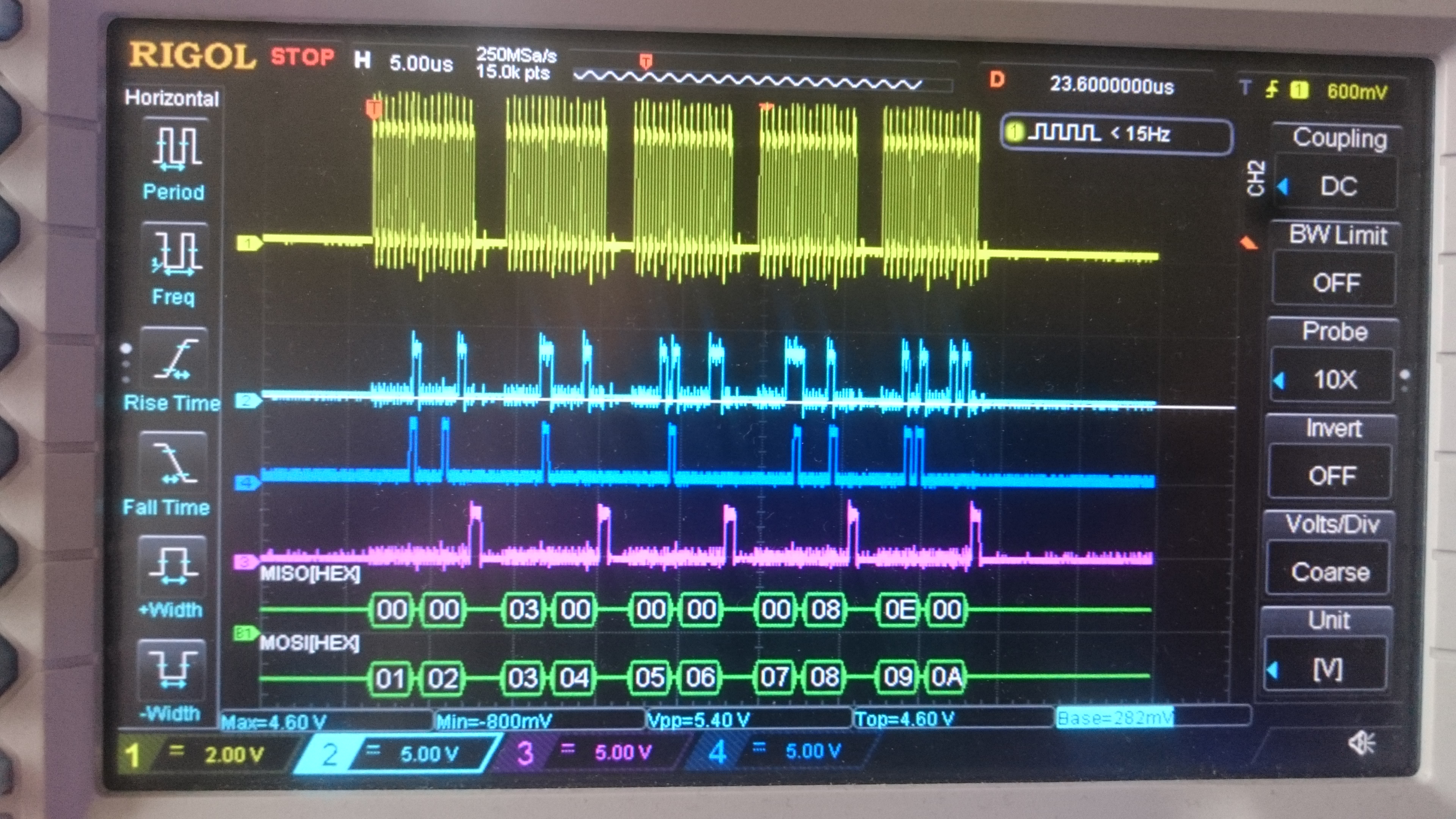Toggle the BW Limit OFF setting

pos(1335,282)
